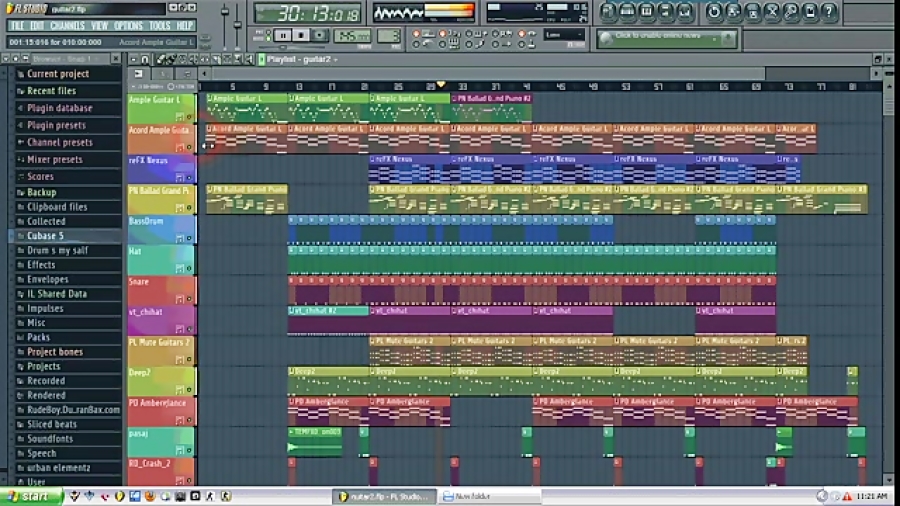900x506 pixels.
Task: Open the mixer window from the top toolbar
Action: pyautogui.click(x=685, y=11)
